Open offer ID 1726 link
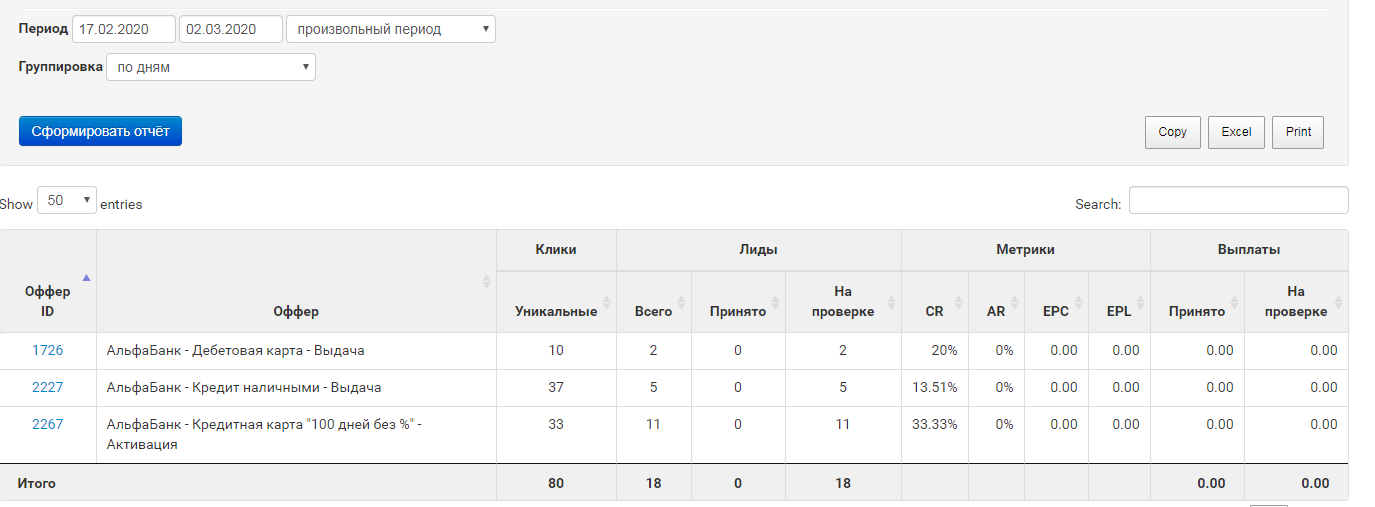The height and width of the screenshot is (507, 1375). (48, 350)
